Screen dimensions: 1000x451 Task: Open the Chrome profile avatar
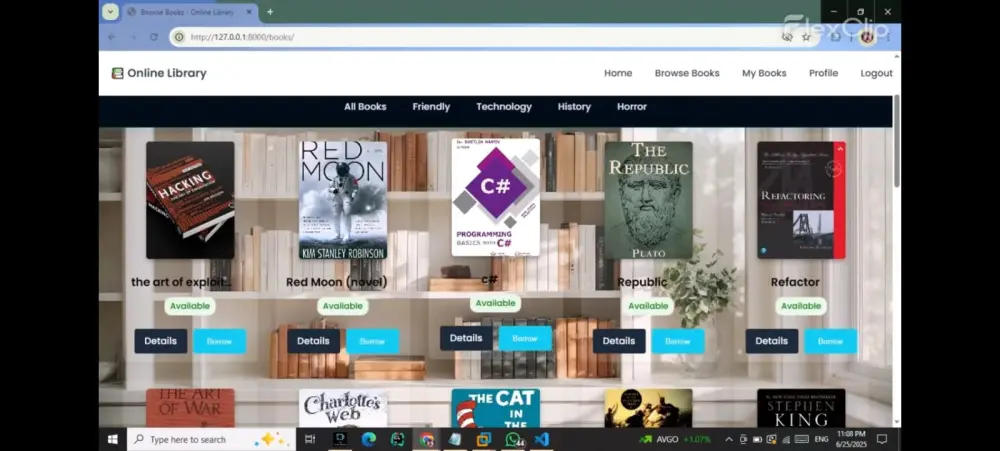(867, 37)
